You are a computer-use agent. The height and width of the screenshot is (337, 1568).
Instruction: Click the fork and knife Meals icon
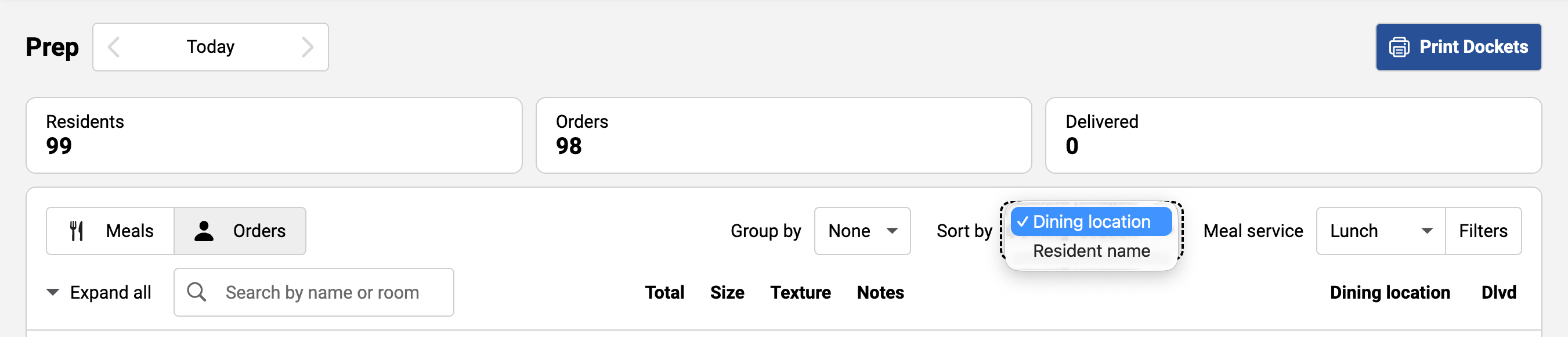[77, 231]
